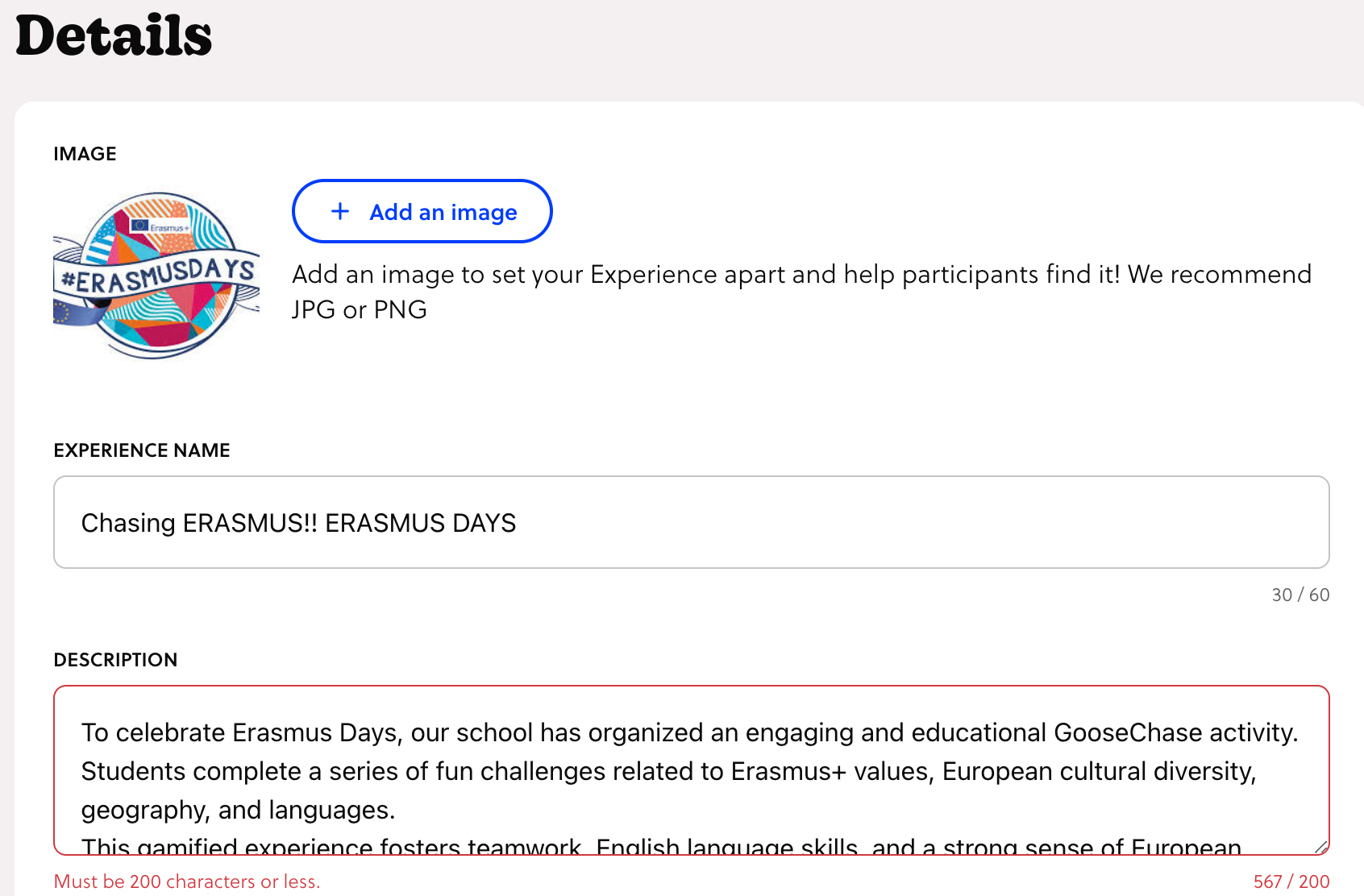Click the EXPERIENCE NAME field label

tap(142, 450)
